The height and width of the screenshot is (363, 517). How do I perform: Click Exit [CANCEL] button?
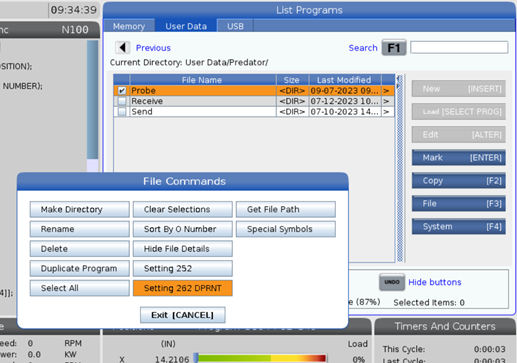[x=183, y=315]
